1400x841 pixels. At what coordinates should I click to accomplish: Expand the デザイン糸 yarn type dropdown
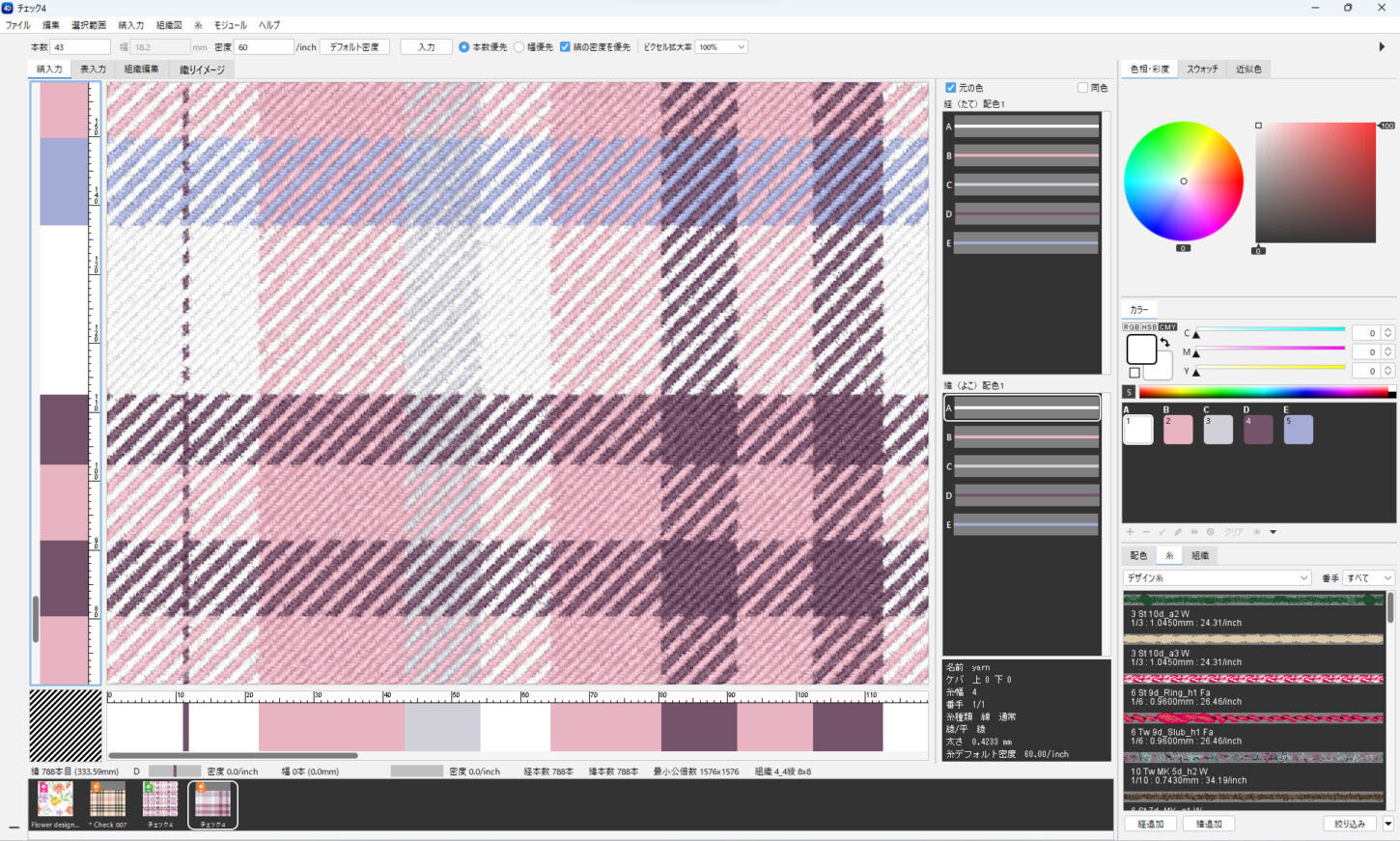[x=1217, y=577]
